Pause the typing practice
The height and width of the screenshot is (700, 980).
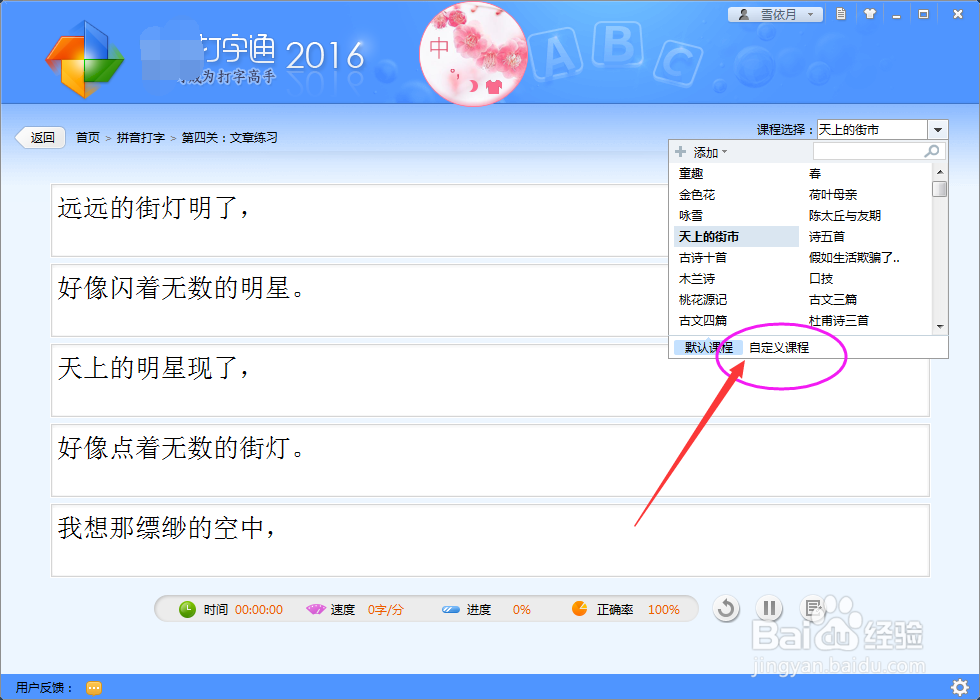tap(769, 608)
